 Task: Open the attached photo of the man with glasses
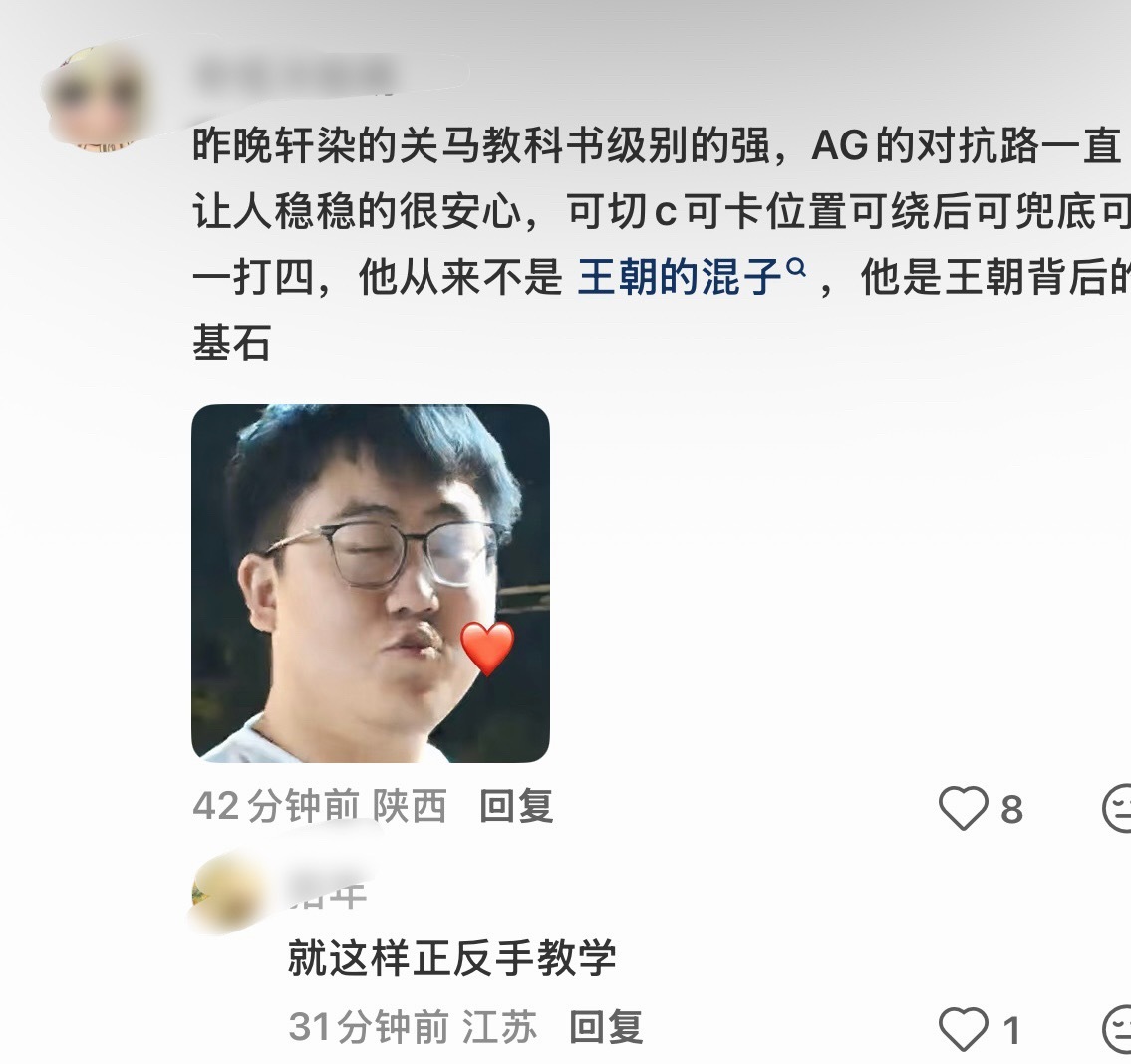371,584
